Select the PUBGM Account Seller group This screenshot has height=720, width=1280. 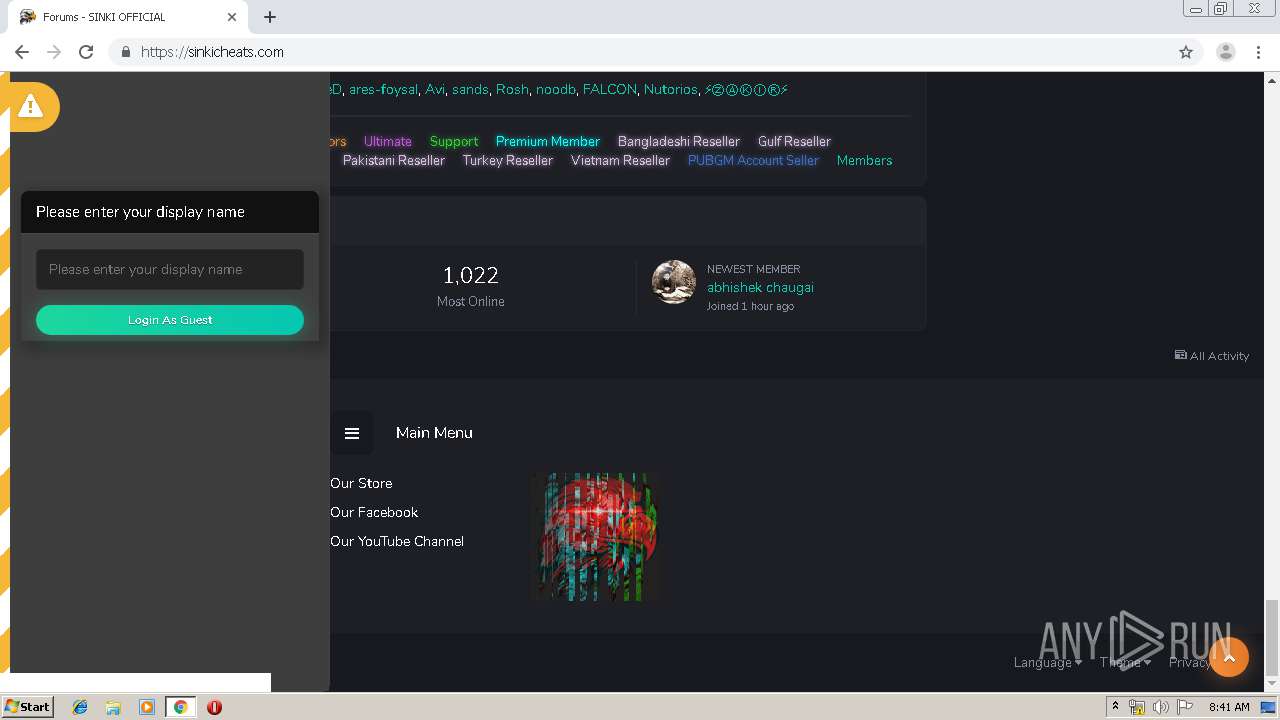coord(753,160)
